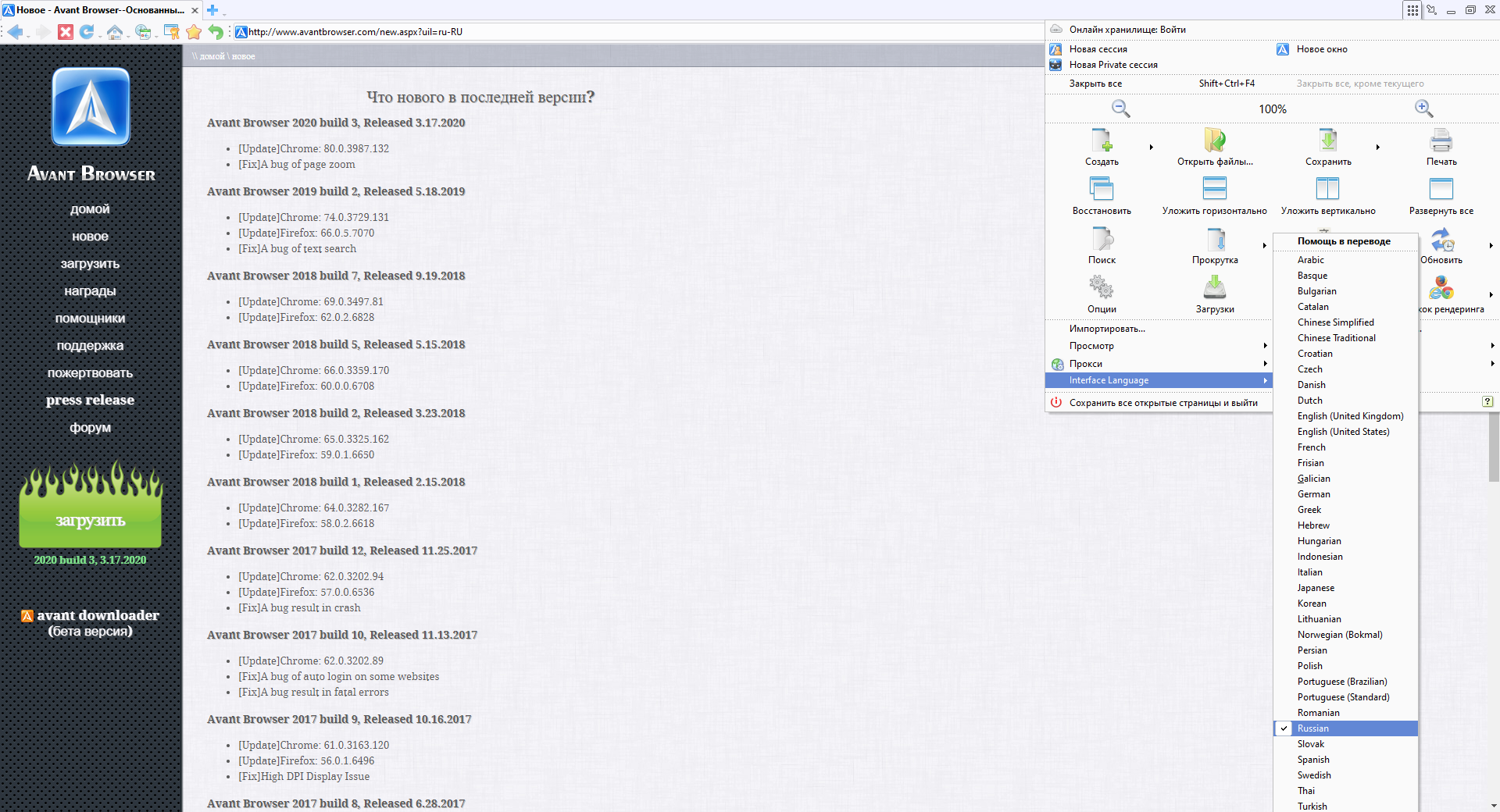Expand the Прокси submenu
This screenshot has width=1500, height=812.
click(x=1265, y=364)
